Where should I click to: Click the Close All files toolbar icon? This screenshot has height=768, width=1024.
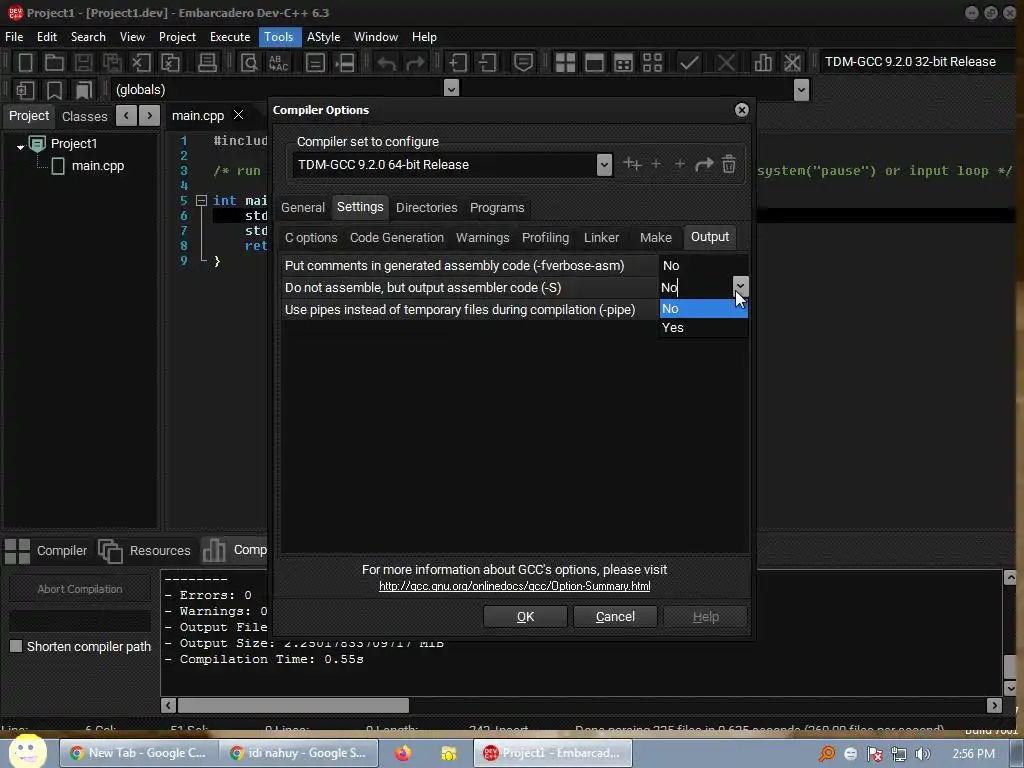(x=170, y=62)
